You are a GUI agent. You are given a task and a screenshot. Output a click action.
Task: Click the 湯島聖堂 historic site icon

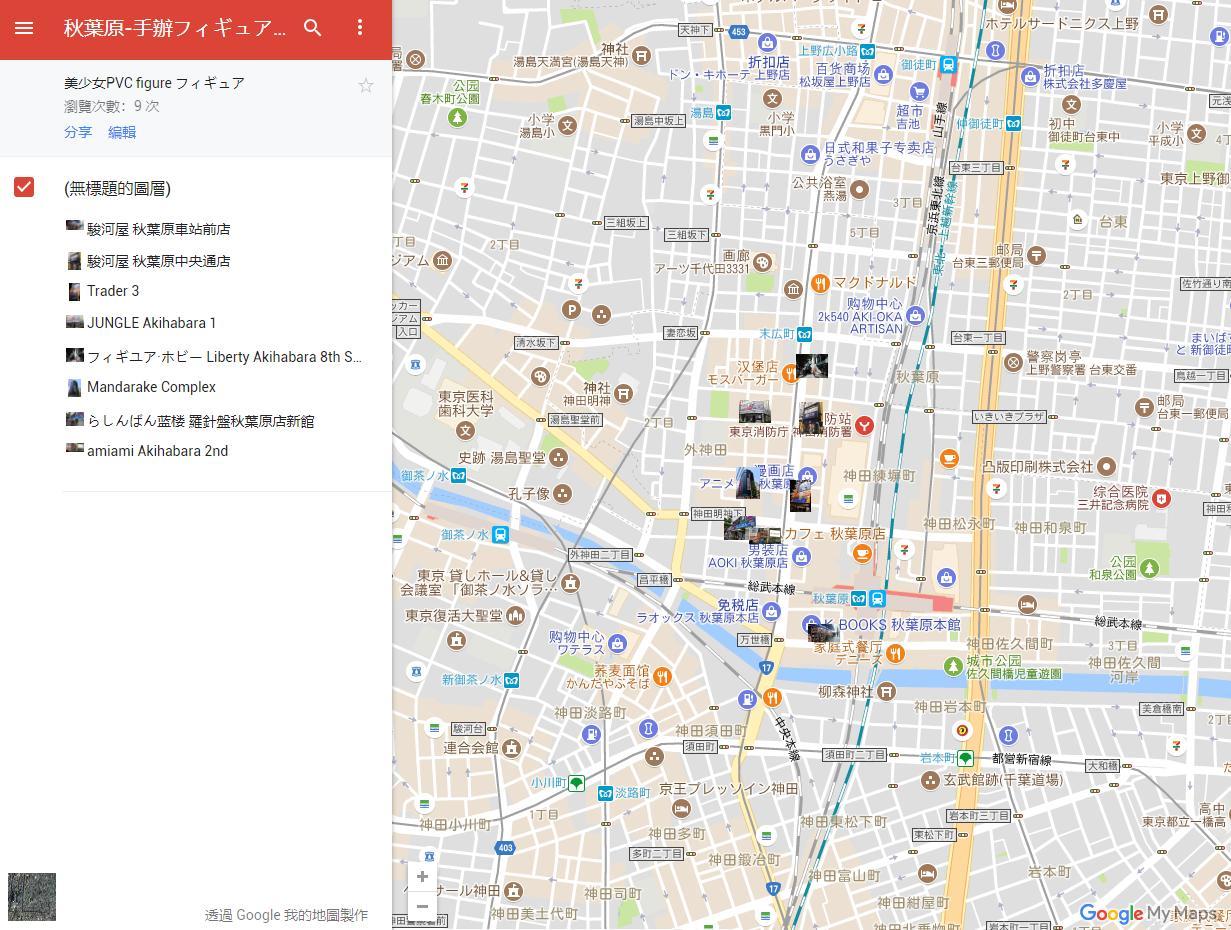click(559, 458)
